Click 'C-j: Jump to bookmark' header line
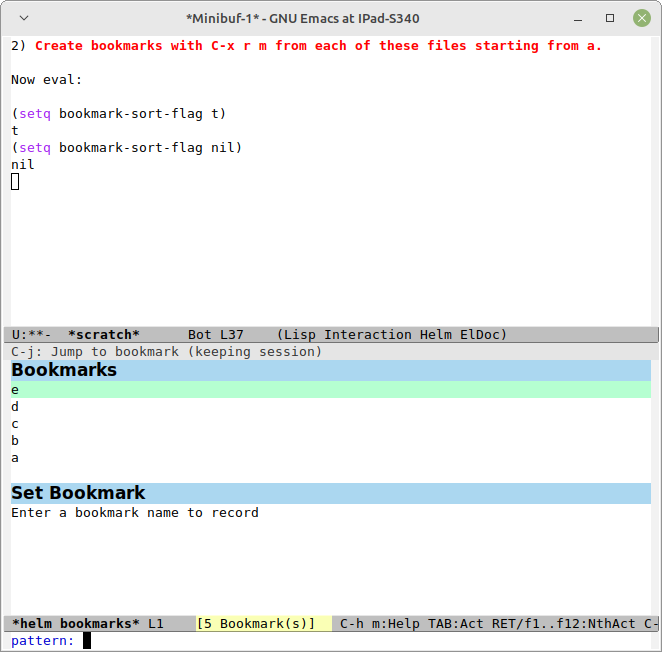 (166, 351)
